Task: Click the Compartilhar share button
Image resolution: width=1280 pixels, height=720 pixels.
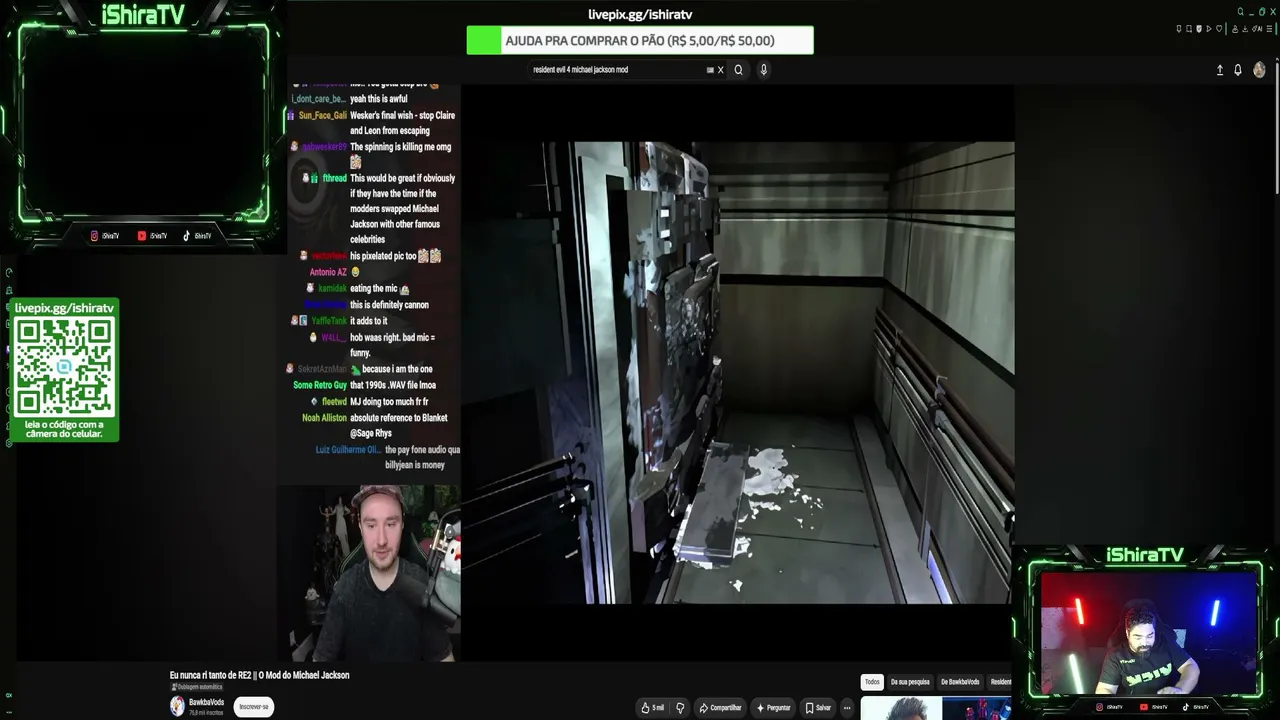Action: point(720,708)
